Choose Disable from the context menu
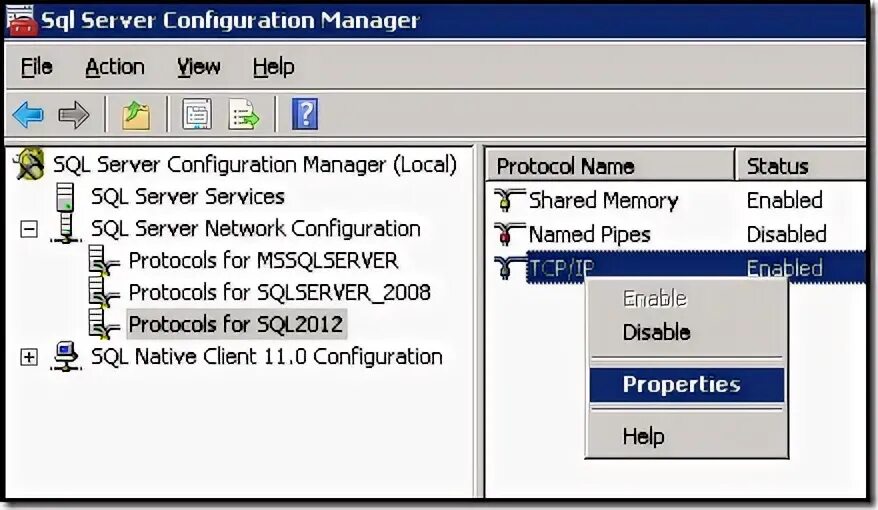 (x=686, y=332)
